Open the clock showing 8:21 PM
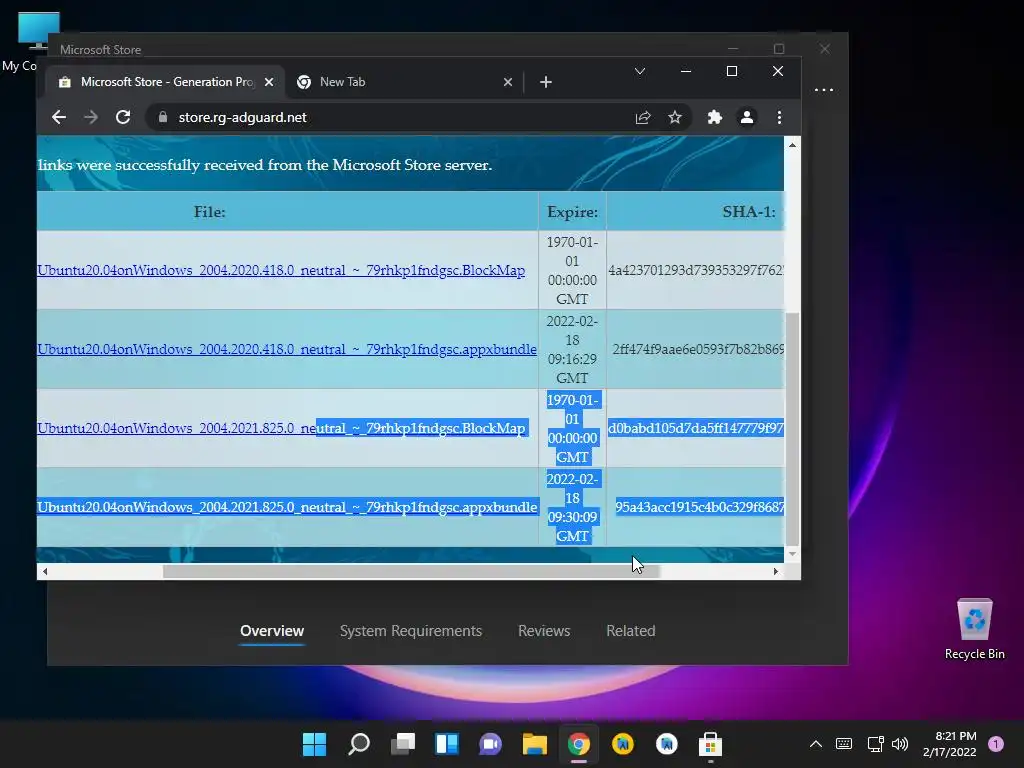 tap(950, 744)
